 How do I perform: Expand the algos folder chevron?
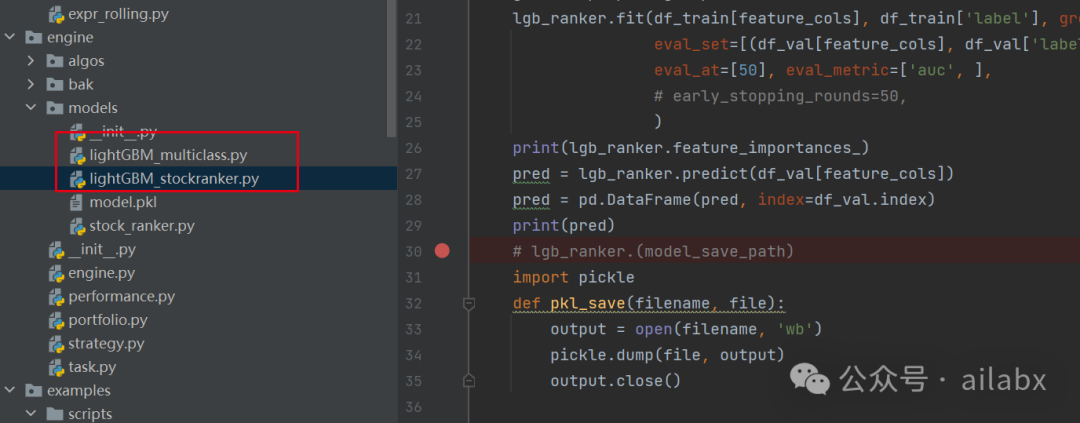[30, 61]
